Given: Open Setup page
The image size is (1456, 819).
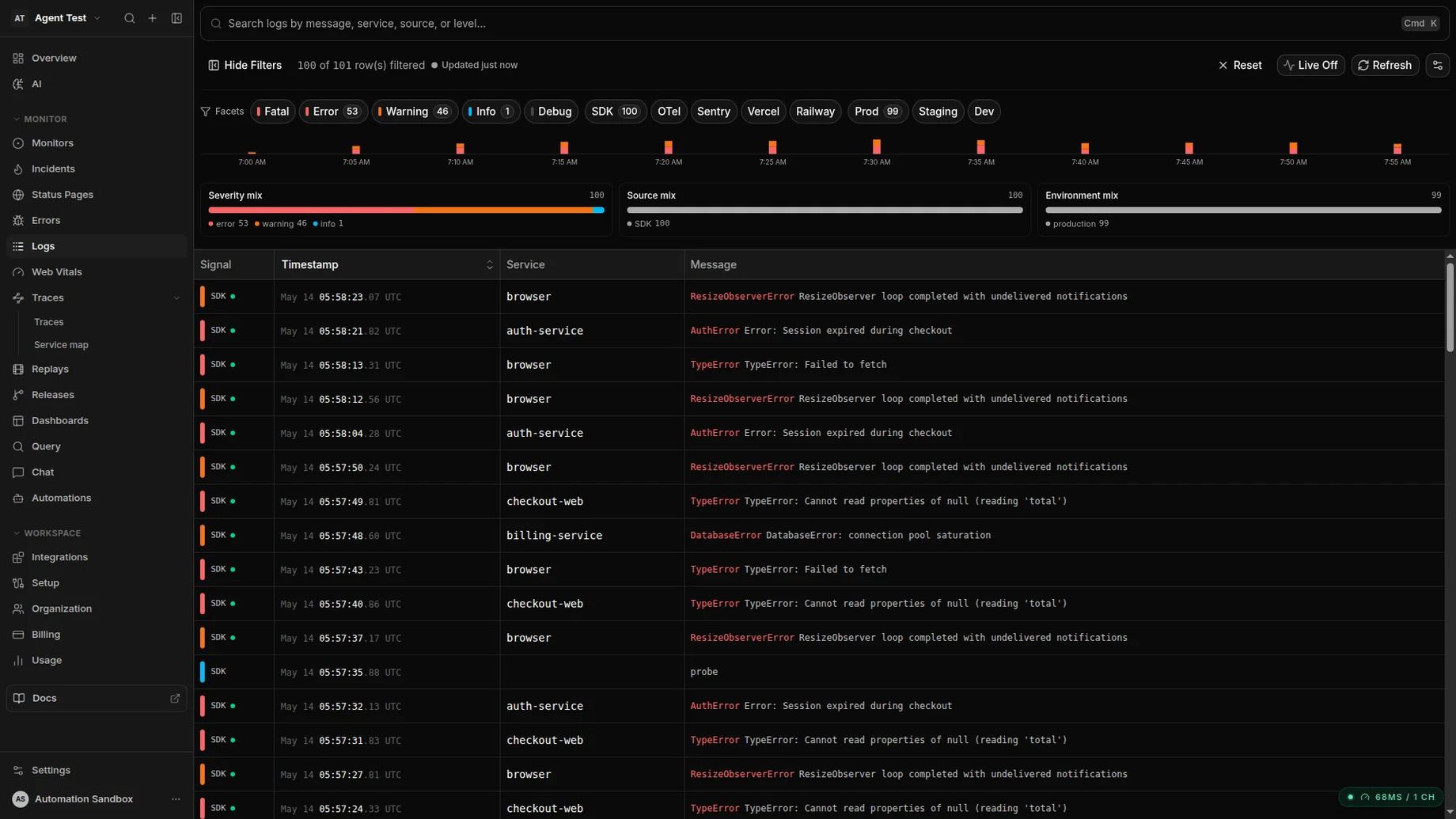Looking at the screenshot, I should (97, 583).
